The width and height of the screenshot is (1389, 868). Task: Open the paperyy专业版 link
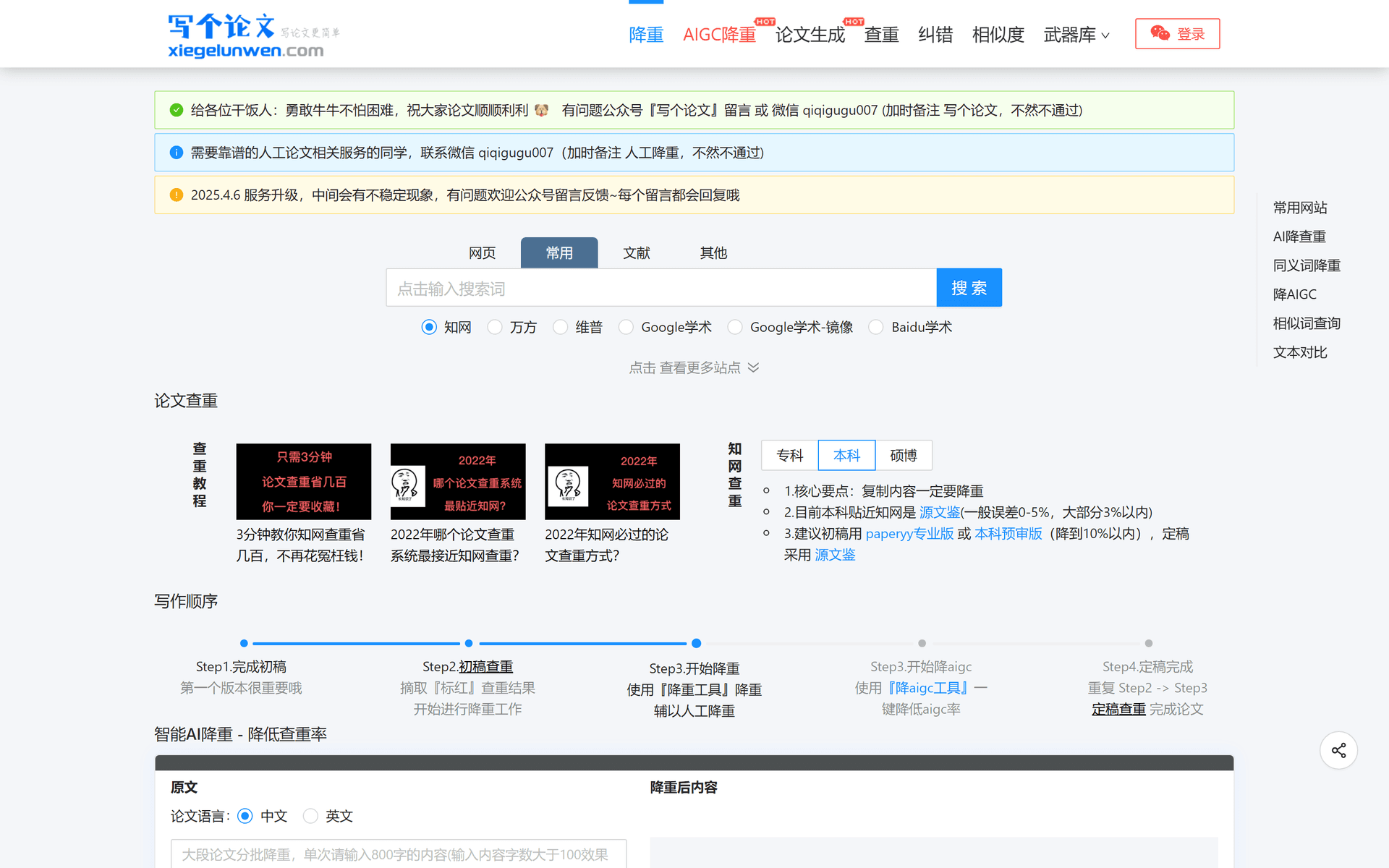click(x=909, y=534)
